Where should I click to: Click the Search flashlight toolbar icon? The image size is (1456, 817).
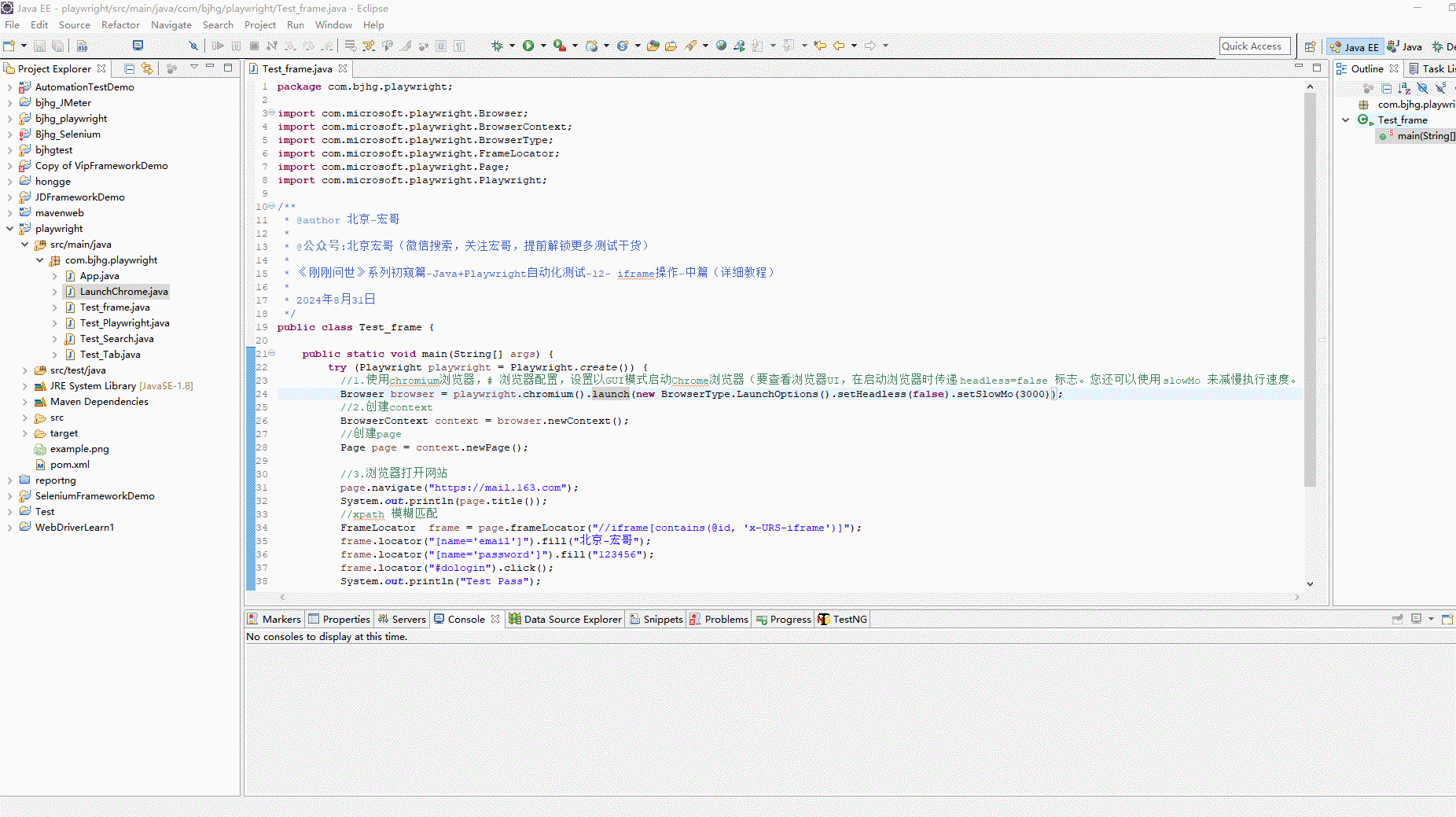pos(690,46)
